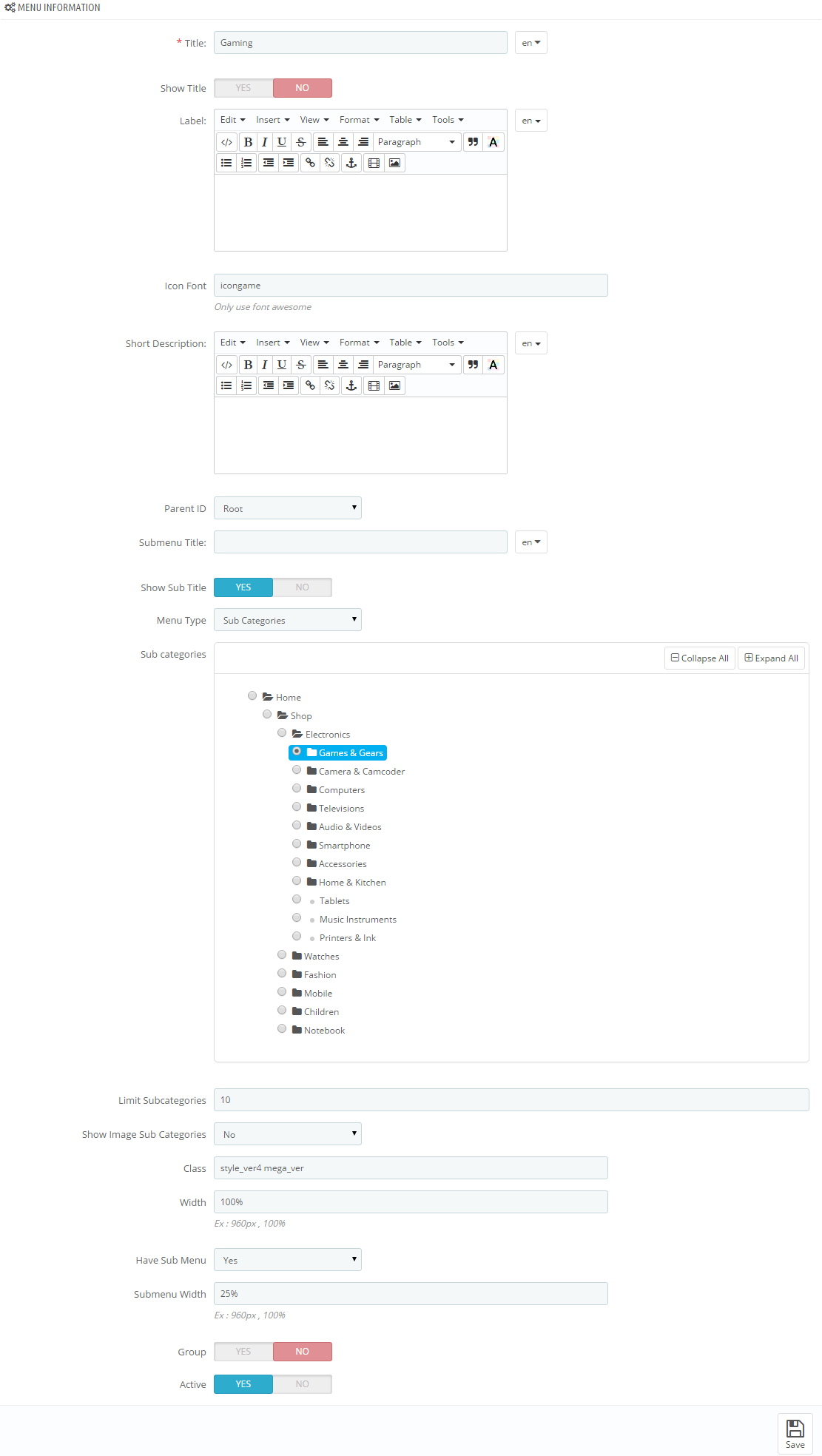
Task: Open Tools menu in Short Description editor
Action: (448, 343)
